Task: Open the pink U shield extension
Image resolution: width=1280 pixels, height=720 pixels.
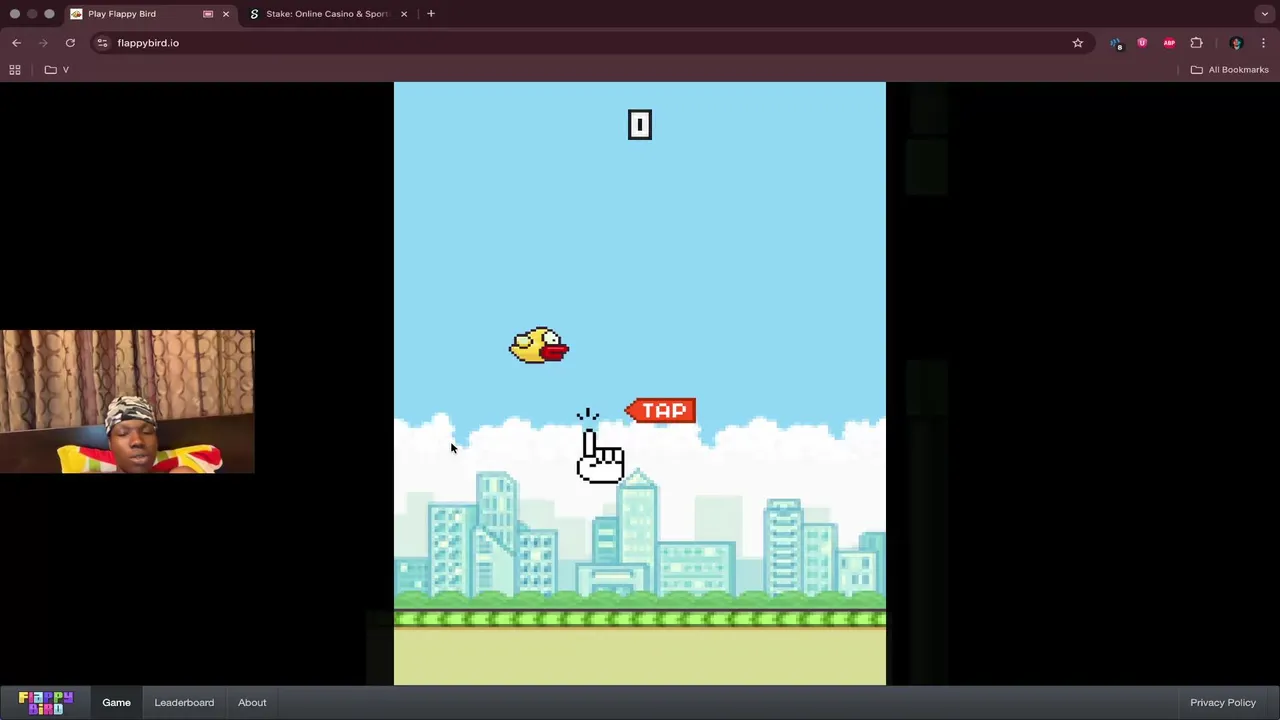Action: pyautogui.click(x=1142, y=43)
